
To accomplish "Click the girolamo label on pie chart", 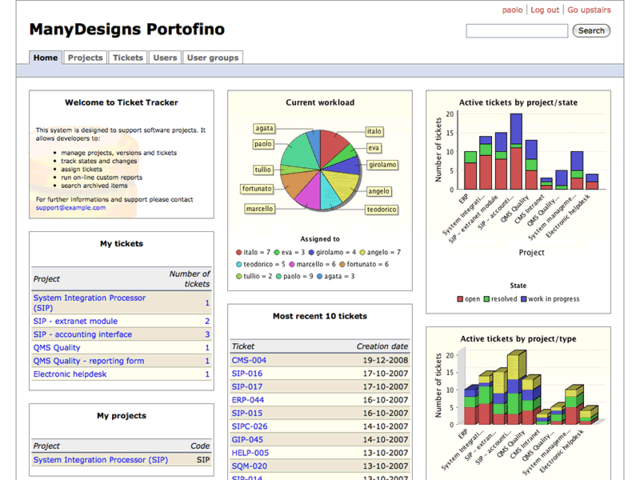I will tap(382, 165).
